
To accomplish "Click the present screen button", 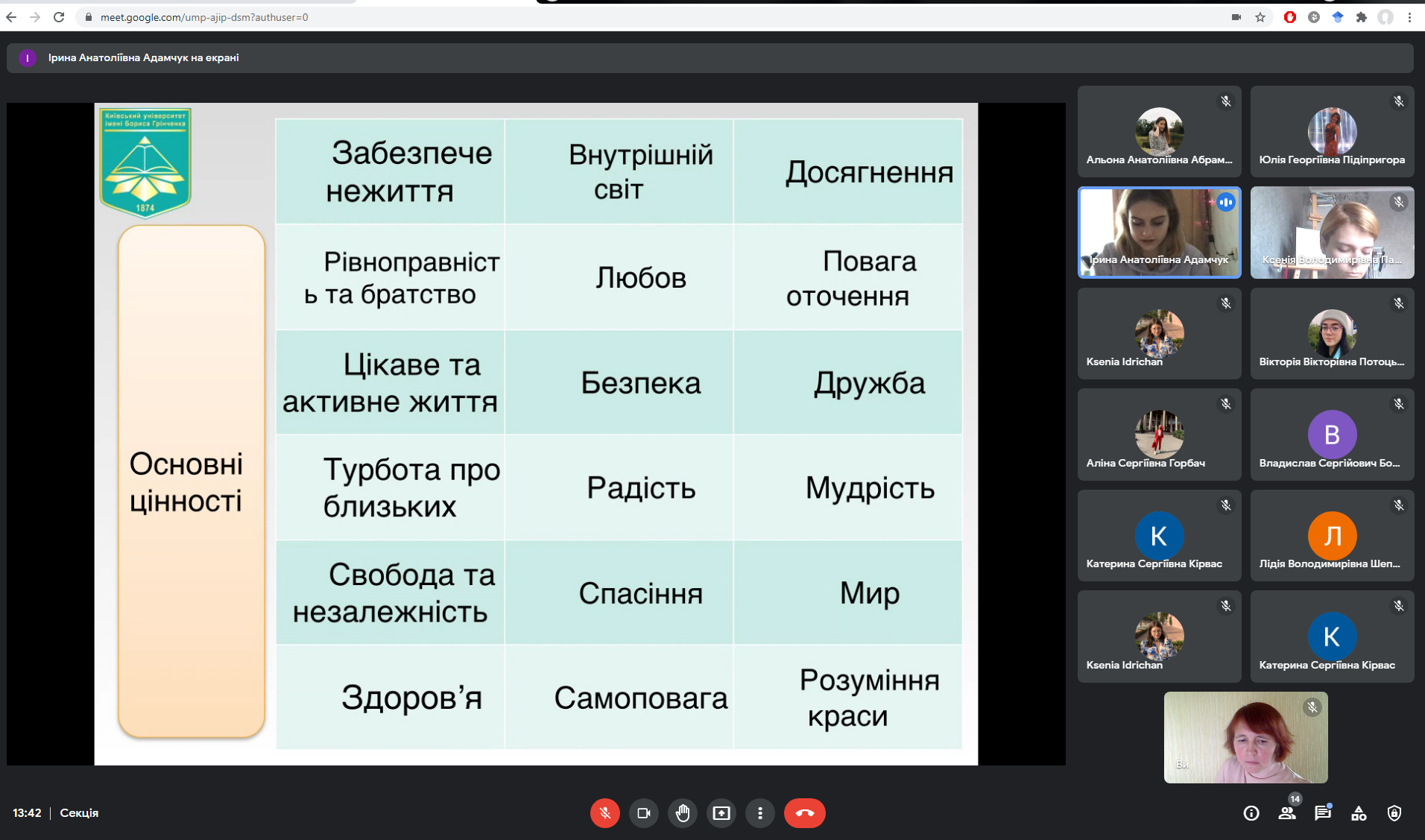I will (x=721, y=813).
